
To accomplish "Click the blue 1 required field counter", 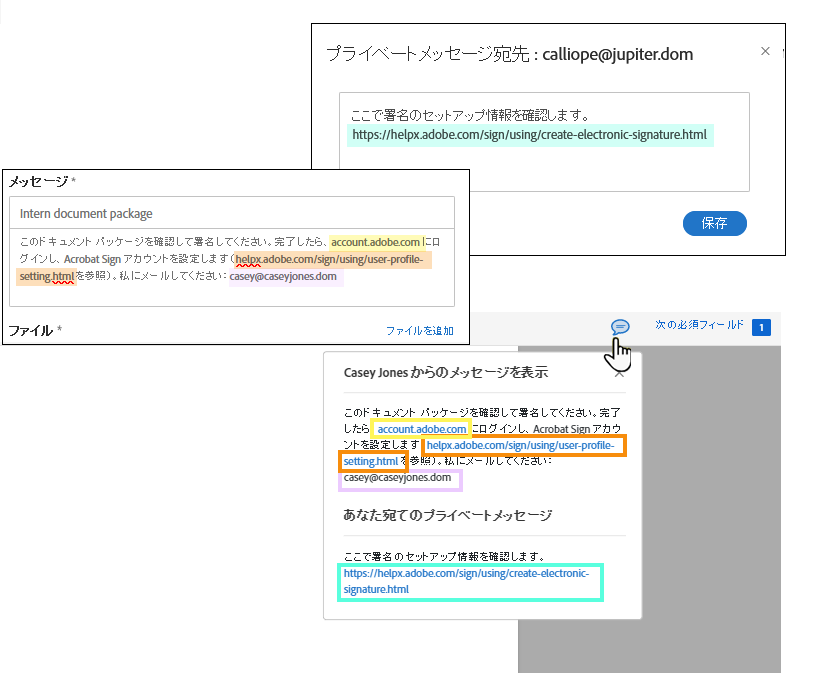I will (x=761, y=327).
